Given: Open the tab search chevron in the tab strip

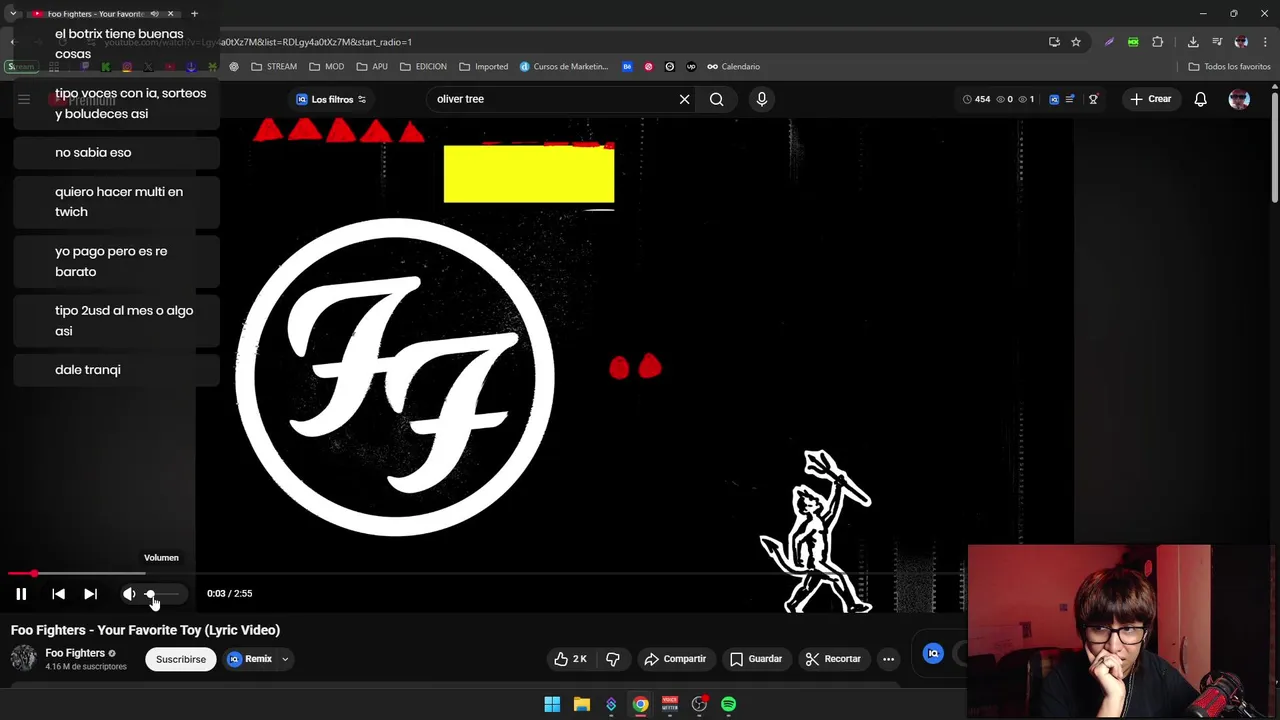Looking at the screenshot, I should click(13, 14).
